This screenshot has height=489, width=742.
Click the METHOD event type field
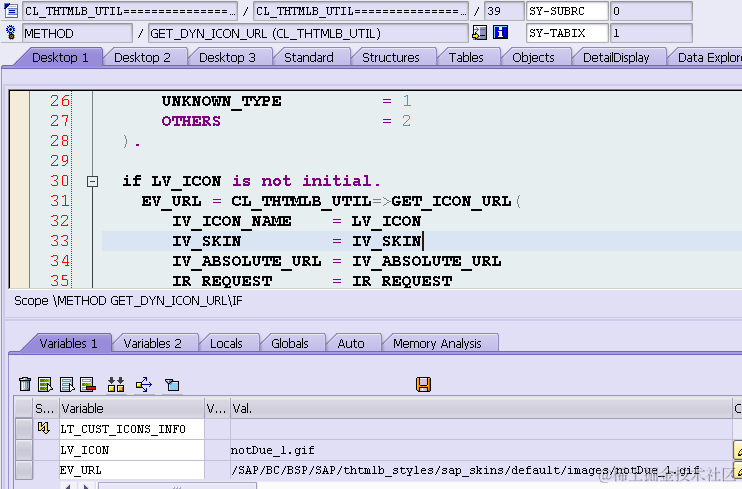click(77, 33)
